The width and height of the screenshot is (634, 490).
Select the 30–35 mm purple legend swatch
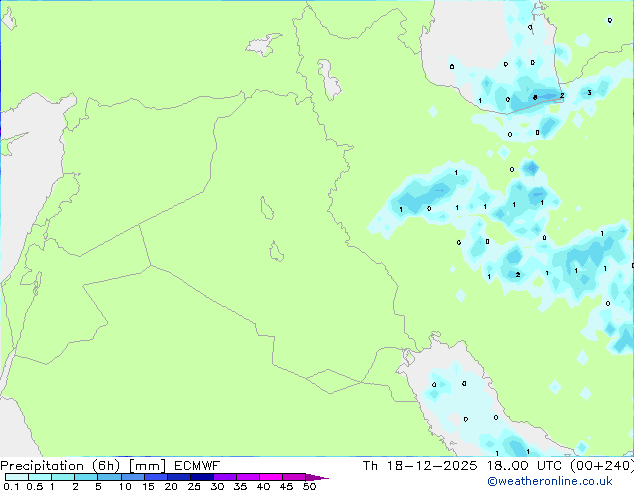225,477
